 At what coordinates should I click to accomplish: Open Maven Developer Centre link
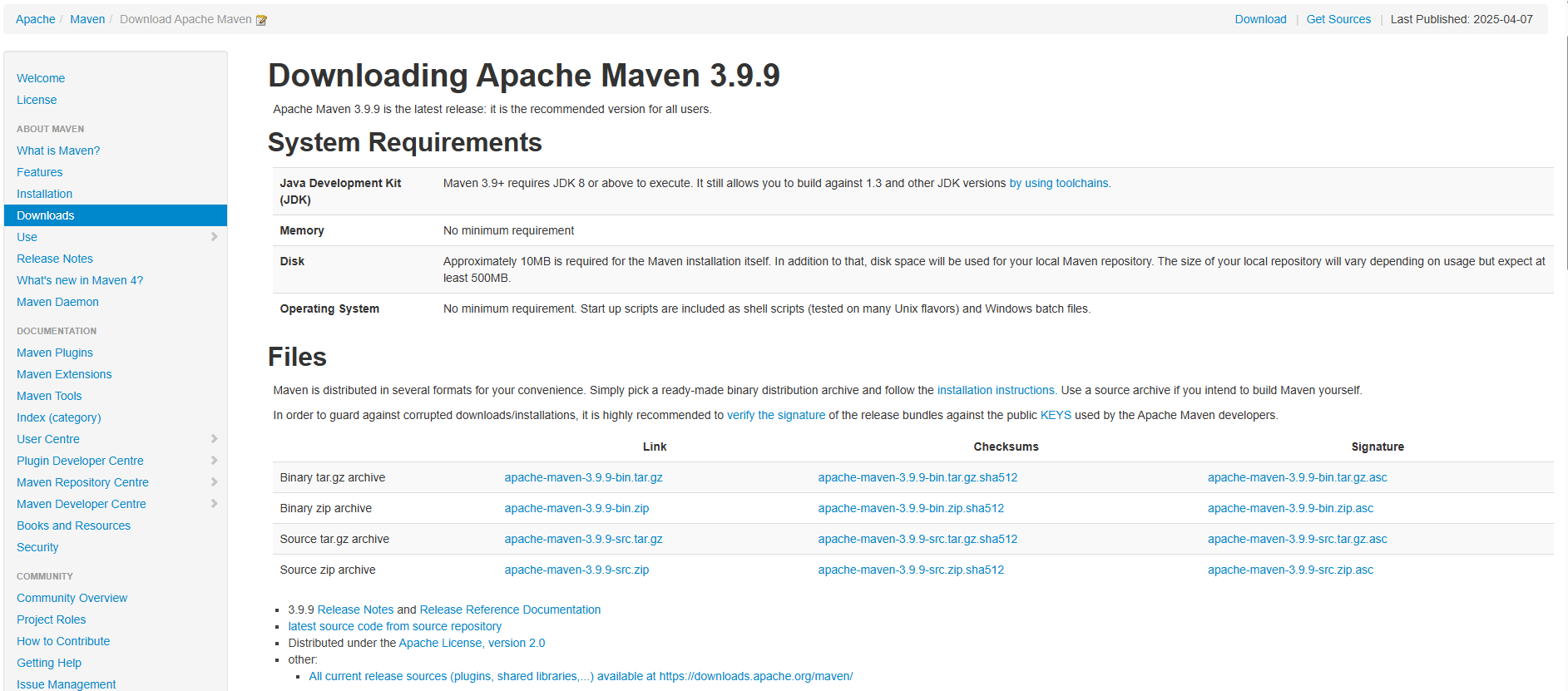click(82, 504)
